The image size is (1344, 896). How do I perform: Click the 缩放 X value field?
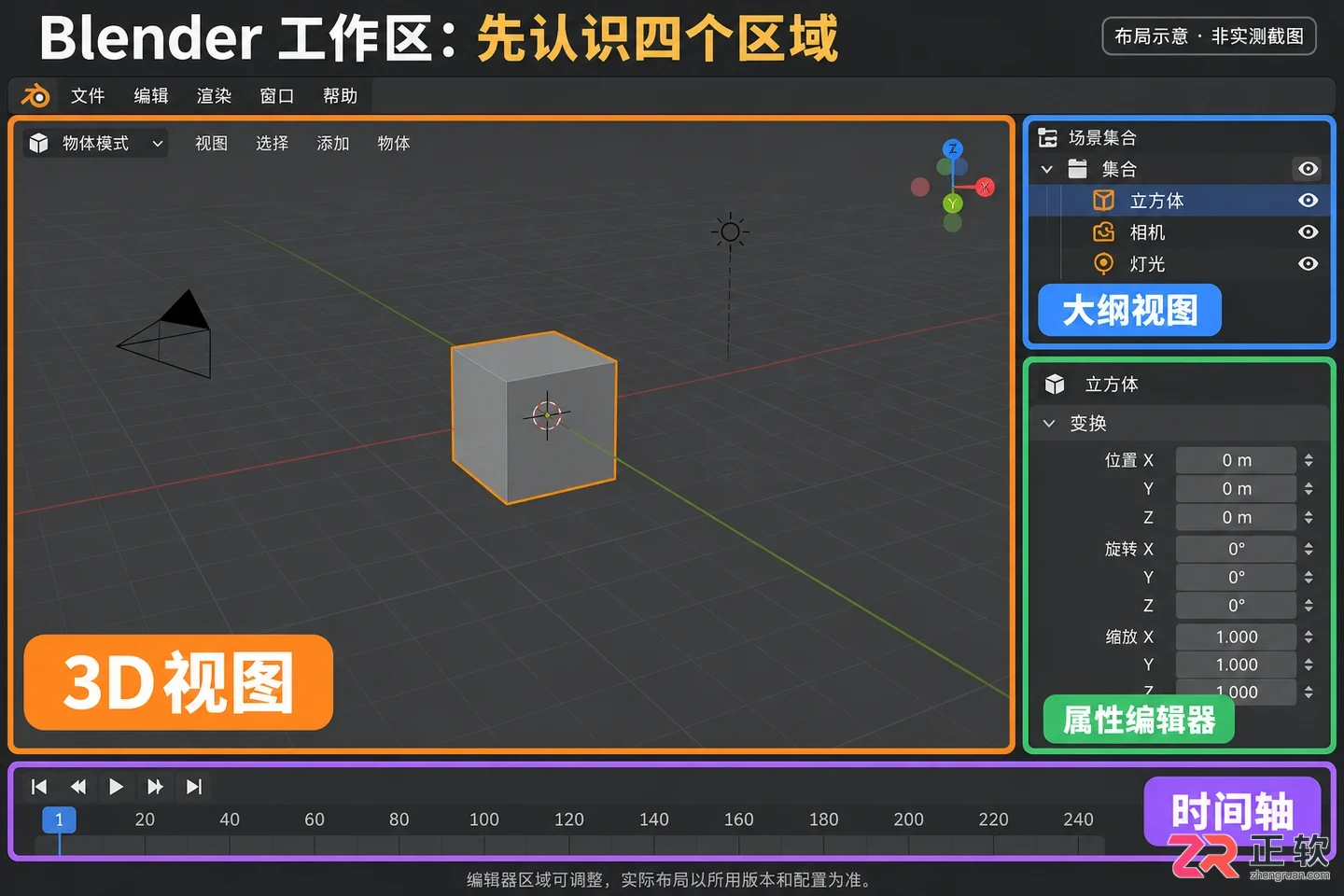coord(1237,637)
